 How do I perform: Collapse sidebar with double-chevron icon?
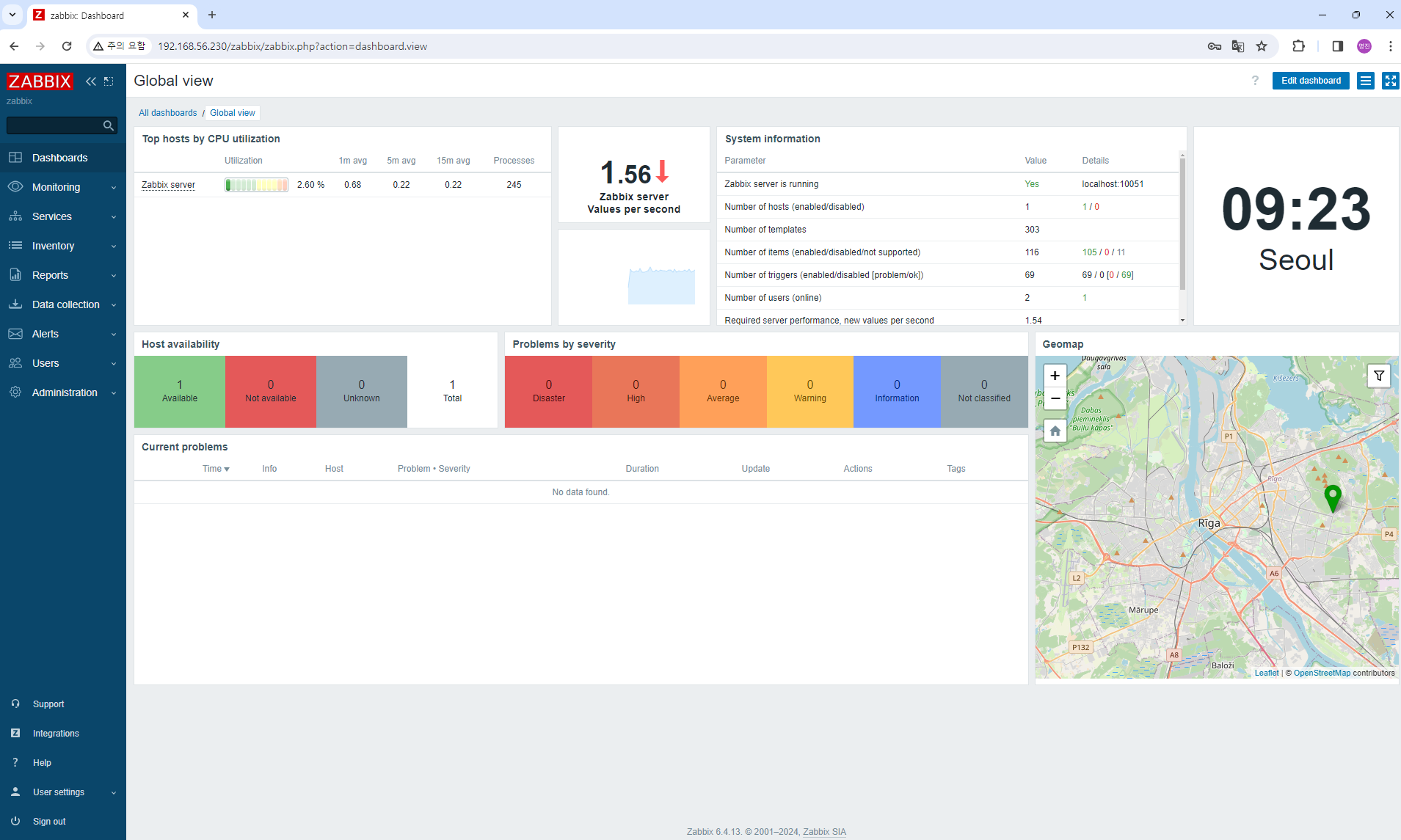[x=91, y=81]
